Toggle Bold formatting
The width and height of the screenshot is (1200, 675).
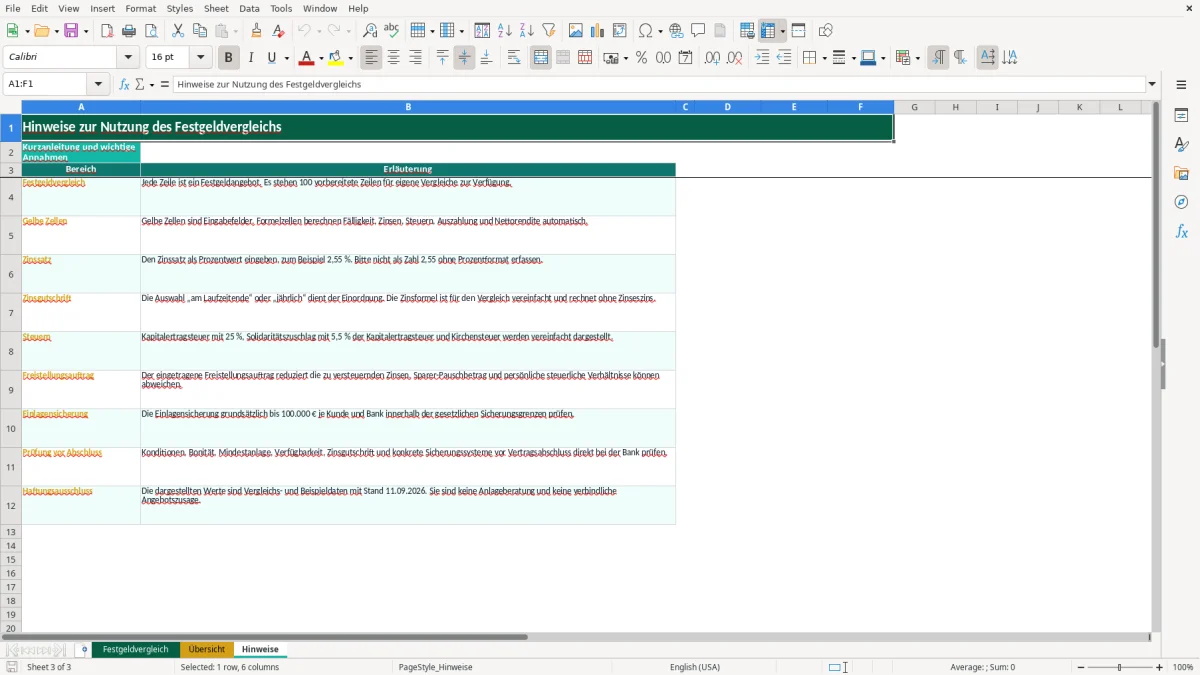229,58
